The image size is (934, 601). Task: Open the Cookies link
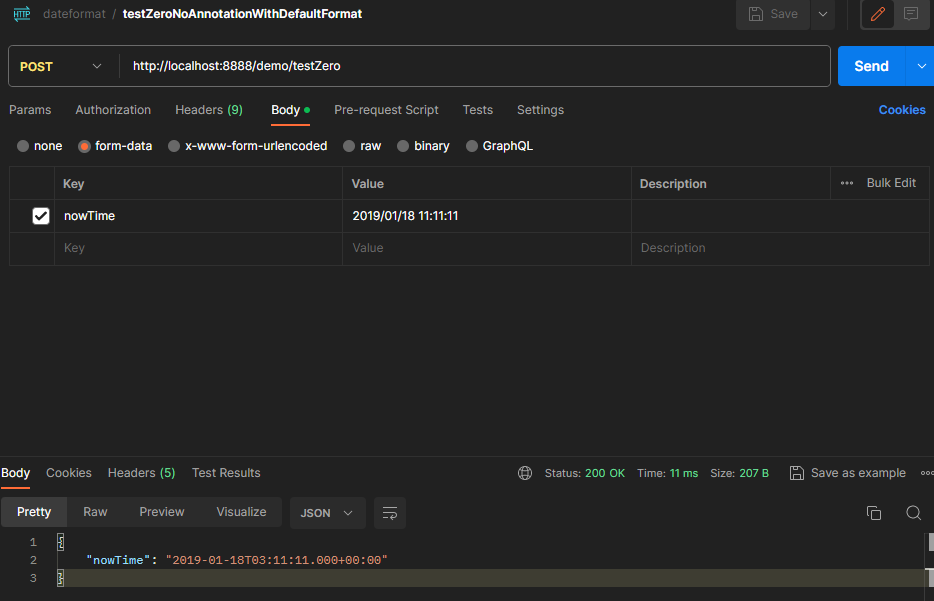pos(902,110)
